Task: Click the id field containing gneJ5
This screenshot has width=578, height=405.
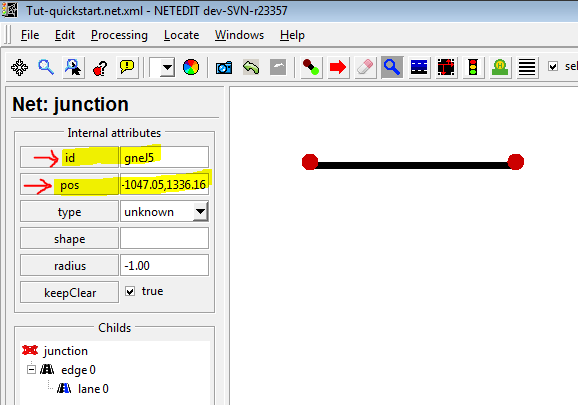Action: pyautogui.click(x=164, y=157)
